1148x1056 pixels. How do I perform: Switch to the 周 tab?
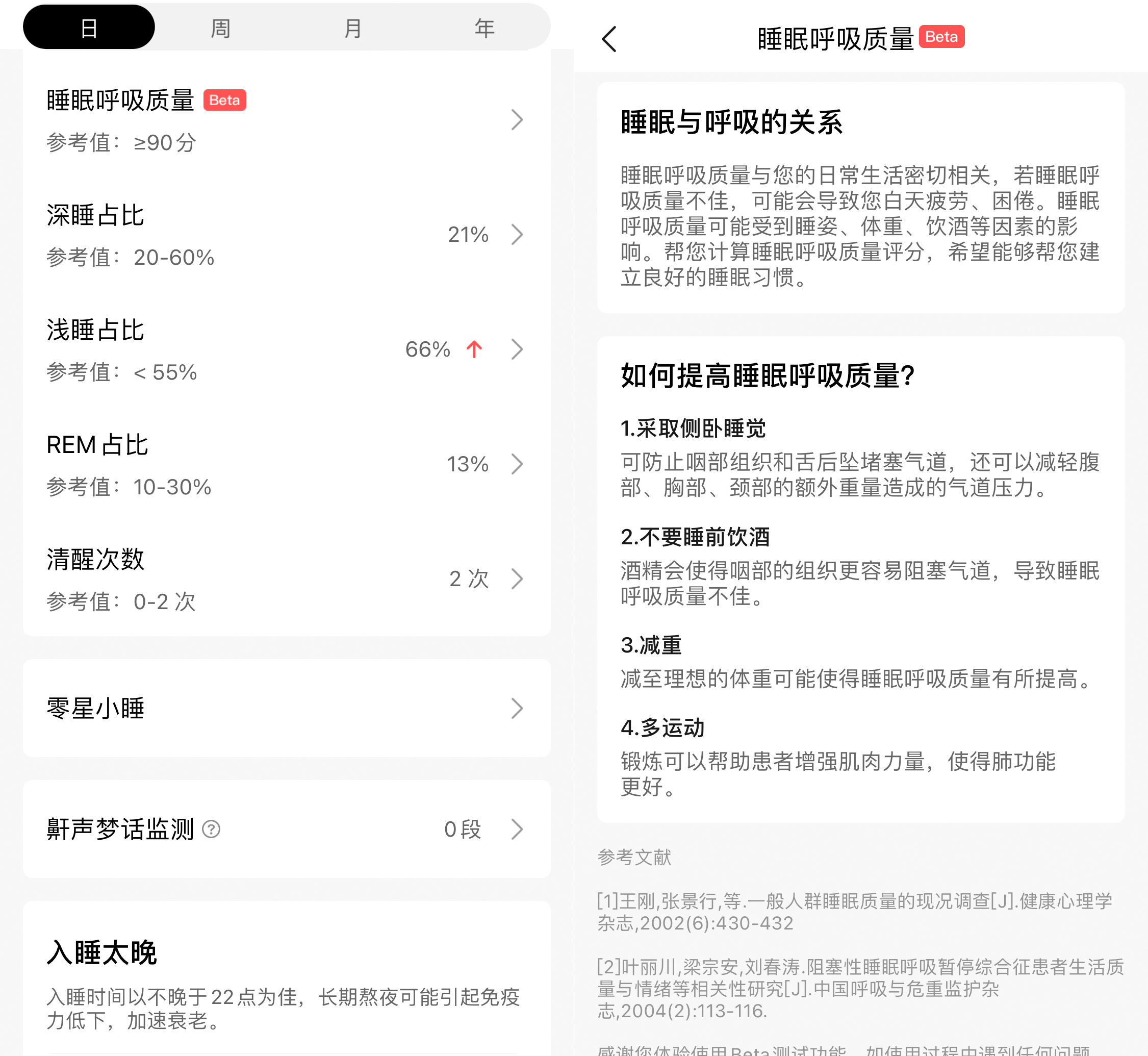pyautogui.click(x=221, y=27)
